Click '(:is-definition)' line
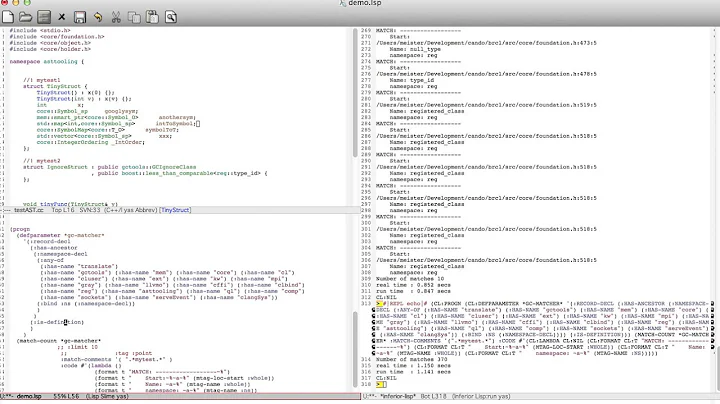Image resolution: width=720 pixels, height=404 pixels. pyautogui.click(x=57, y=322)
